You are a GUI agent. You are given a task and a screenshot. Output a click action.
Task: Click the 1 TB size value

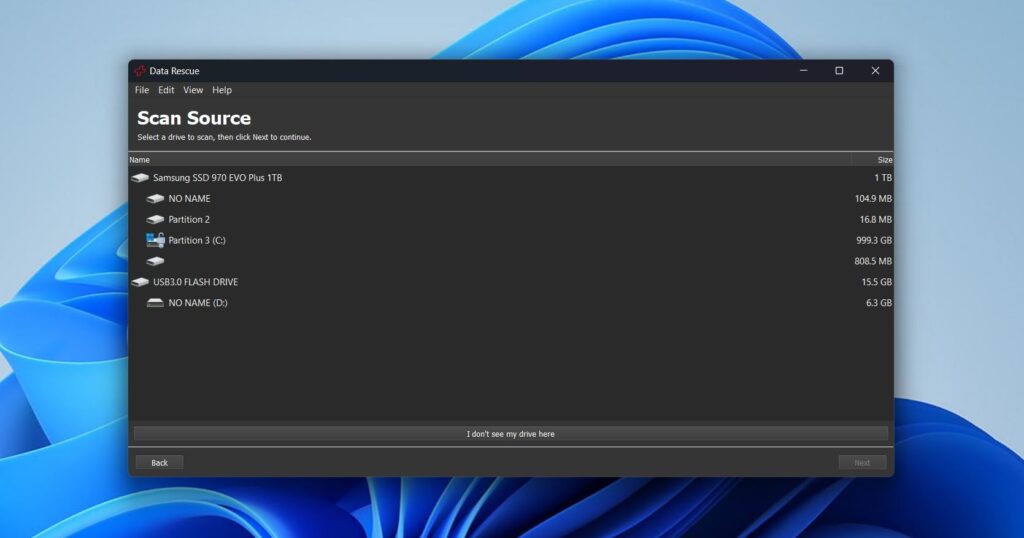pyautogui.click(x=883, y=178)
